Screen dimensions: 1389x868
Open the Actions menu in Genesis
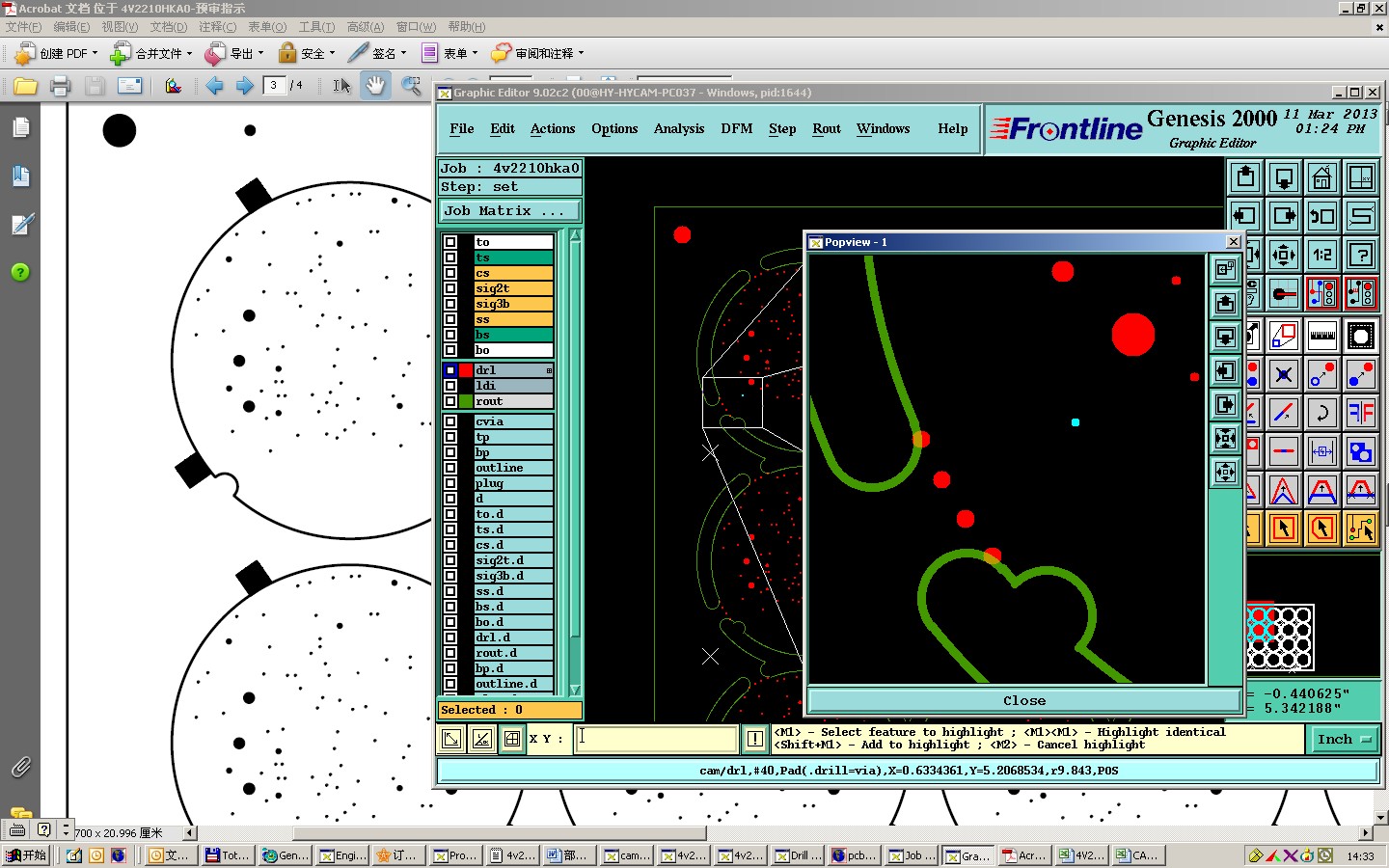pos(553,128)
